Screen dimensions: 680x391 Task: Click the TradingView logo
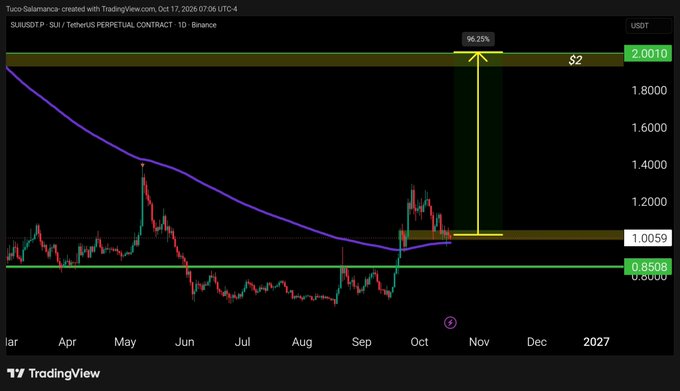coord(53,373)
